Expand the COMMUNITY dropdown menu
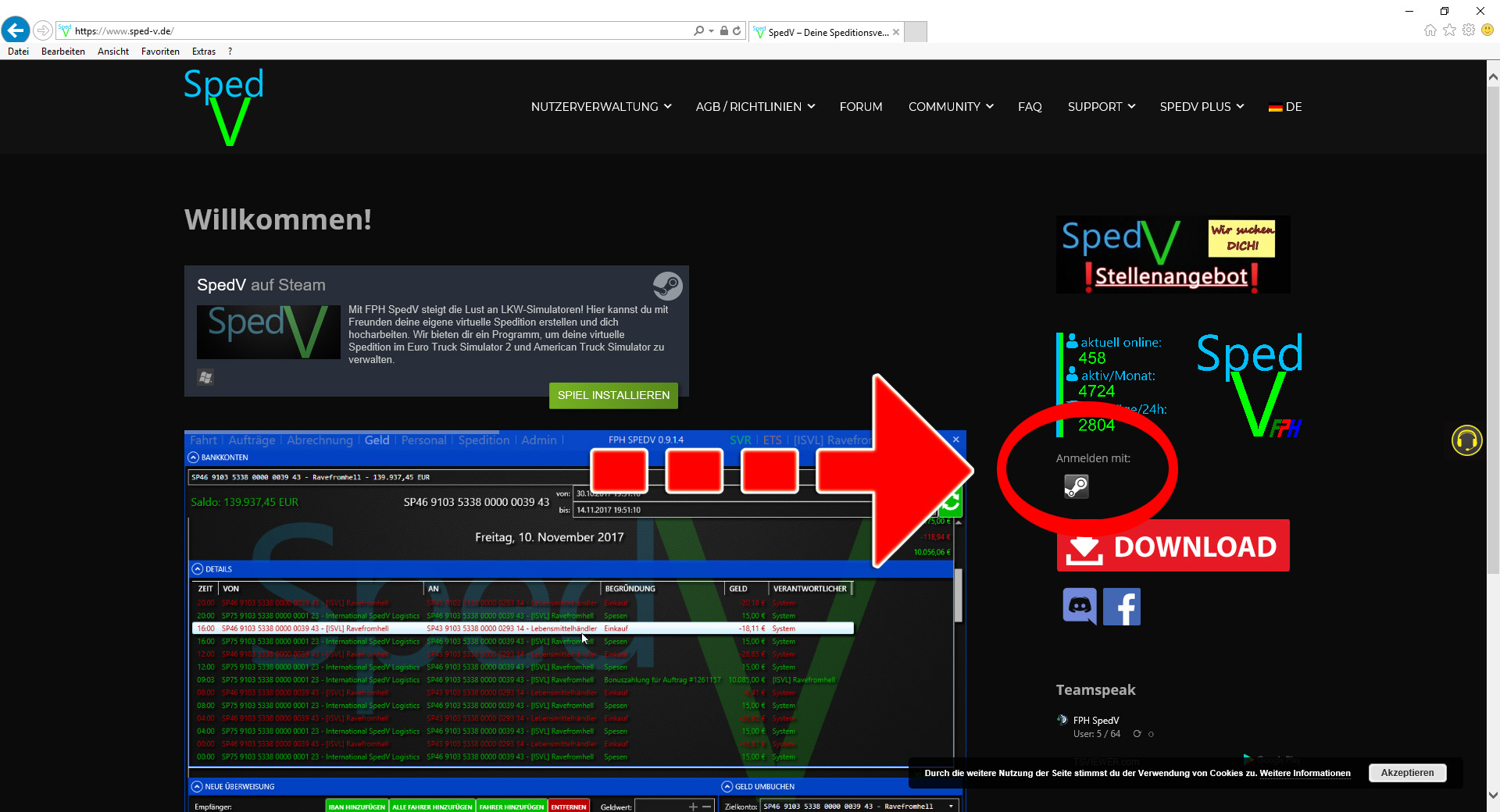The image size is (1500, 812). (x=950, y=107)
